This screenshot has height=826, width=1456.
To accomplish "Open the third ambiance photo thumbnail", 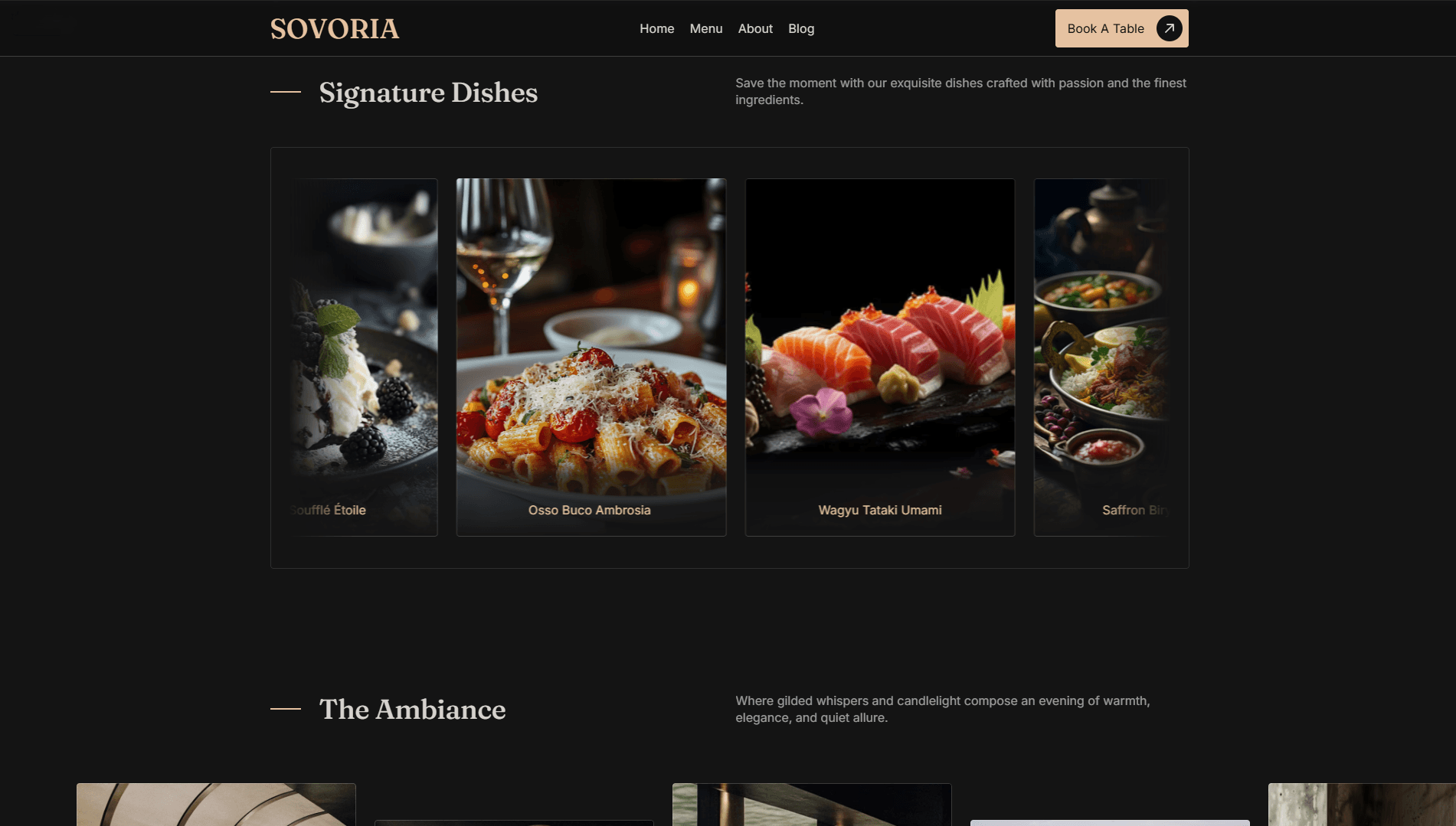I will tap(812, 805).
